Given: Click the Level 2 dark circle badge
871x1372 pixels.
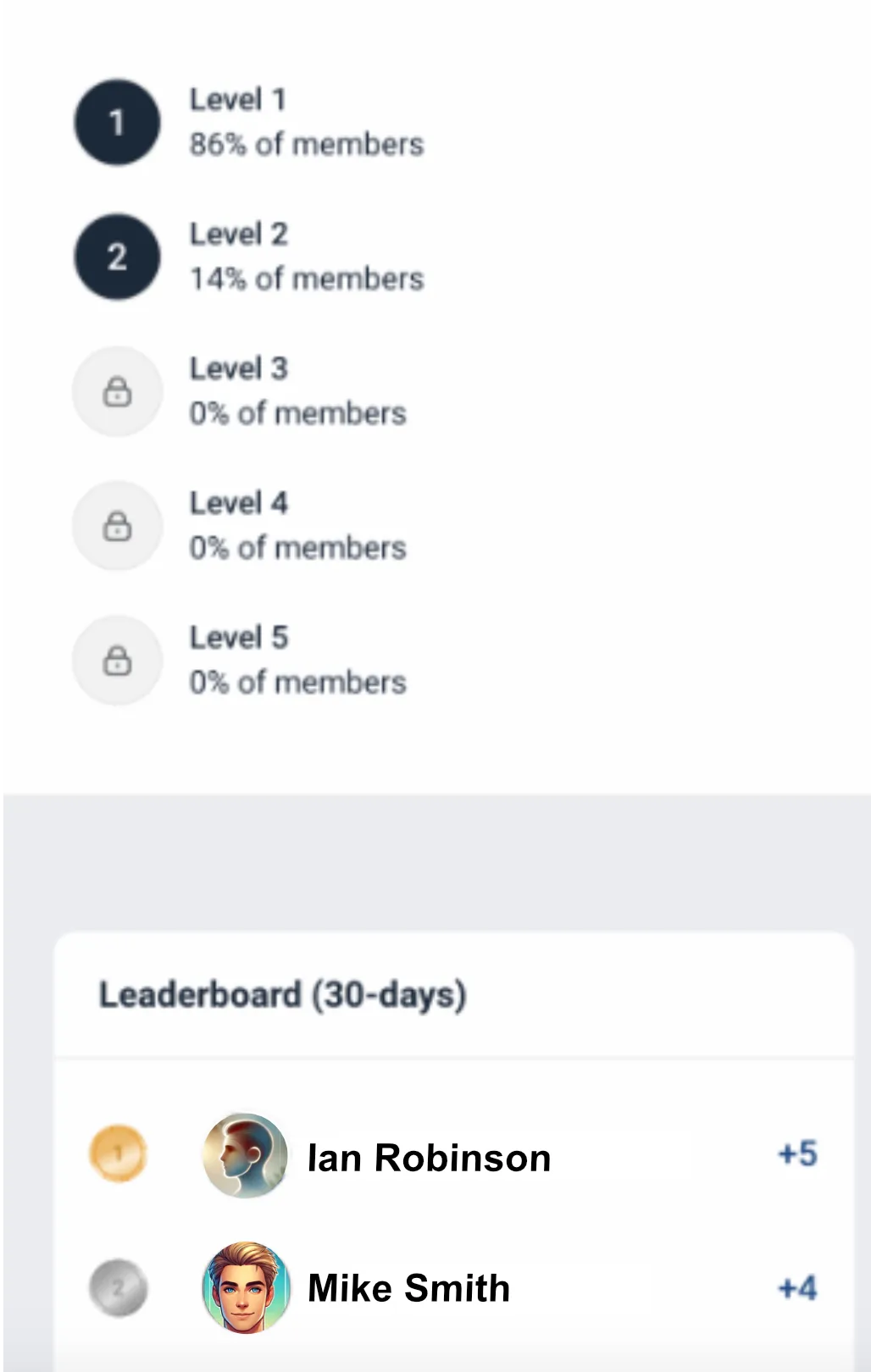Looking at the screenshot, I should (117, 257).
